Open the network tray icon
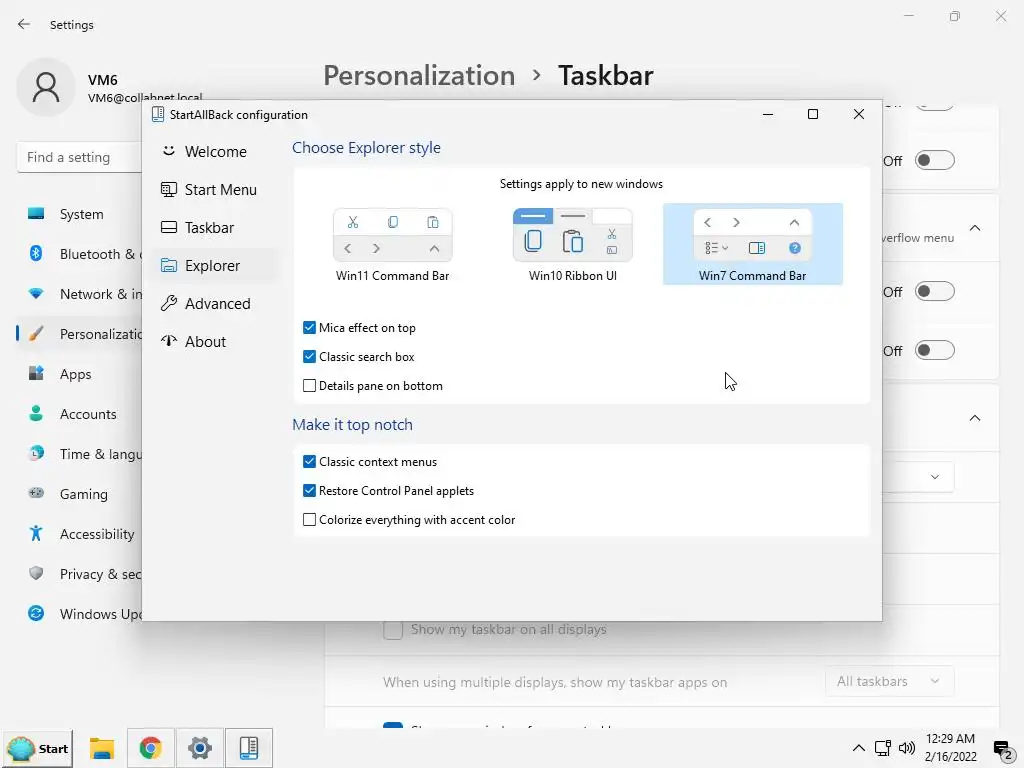 883,748
